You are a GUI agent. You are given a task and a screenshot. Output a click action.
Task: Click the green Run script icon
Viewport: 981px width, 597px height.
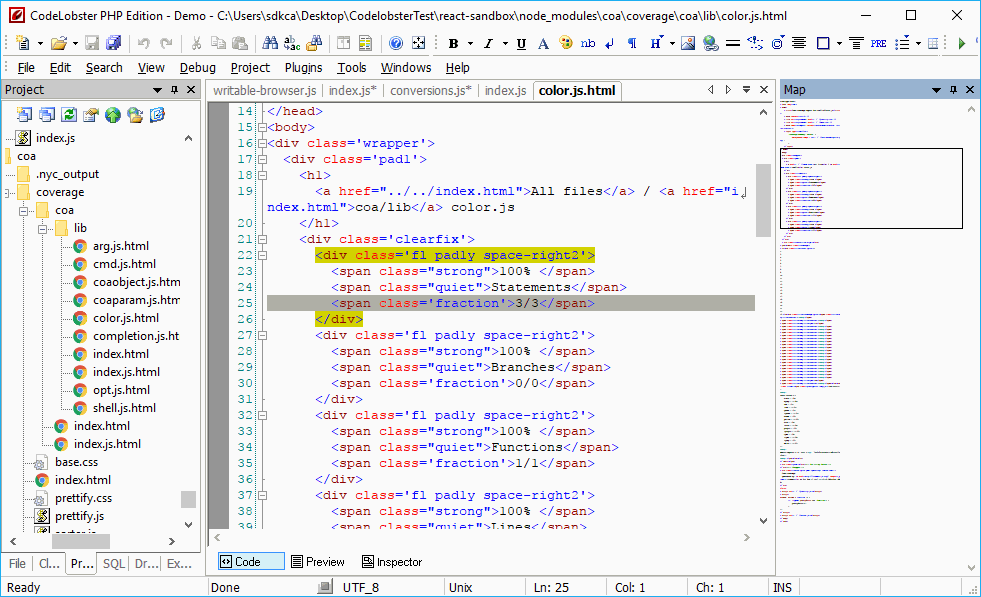[960, 42]
